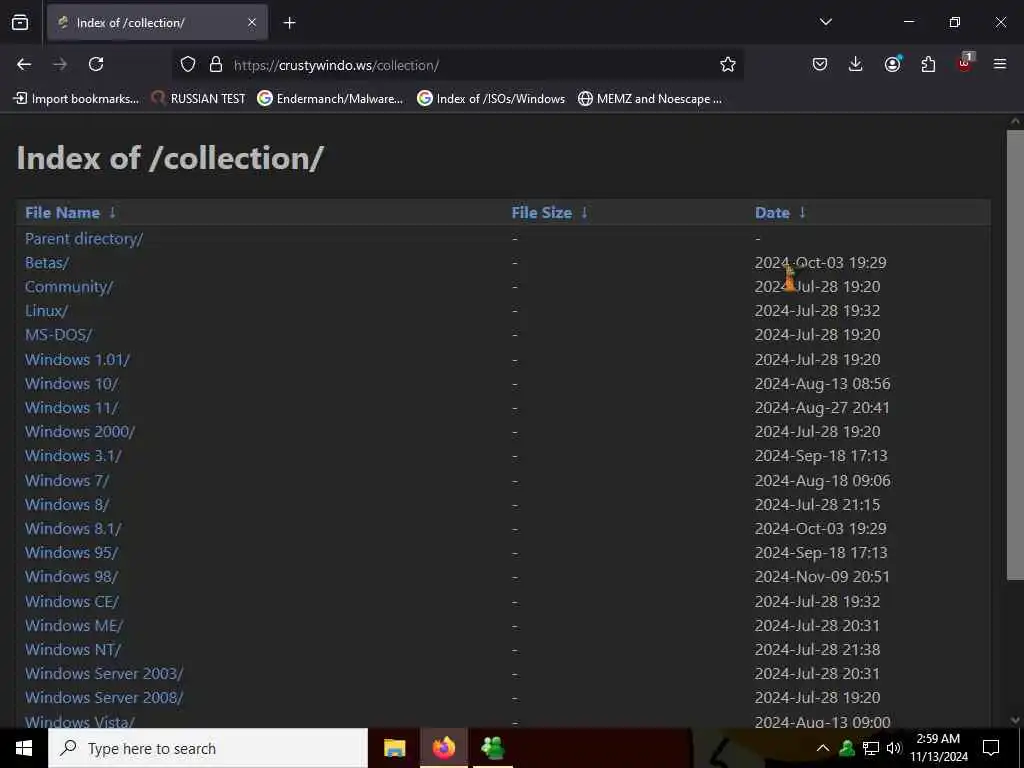Sort by Date column header
The height and width of the screenshot is (768, 1024).
(x=772, y=213)
